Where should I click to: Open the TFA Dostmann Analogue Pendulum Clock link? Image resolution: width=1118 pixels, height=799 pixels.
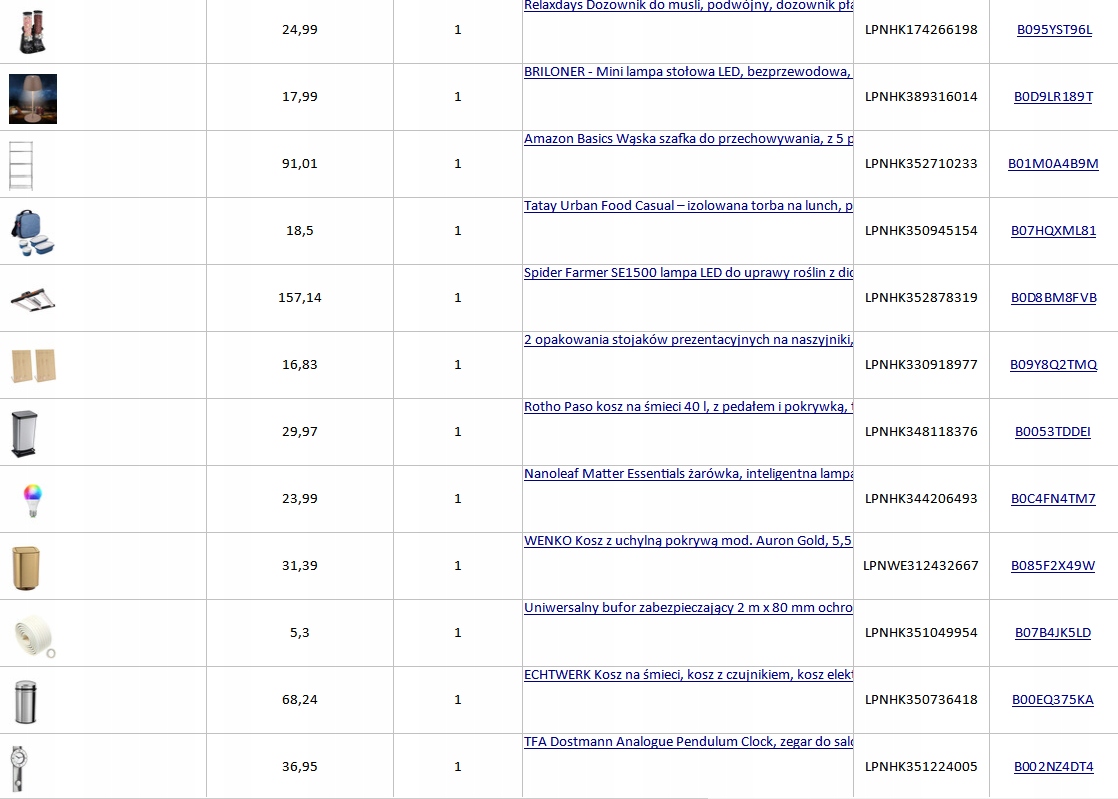click(x=688, y=742)
